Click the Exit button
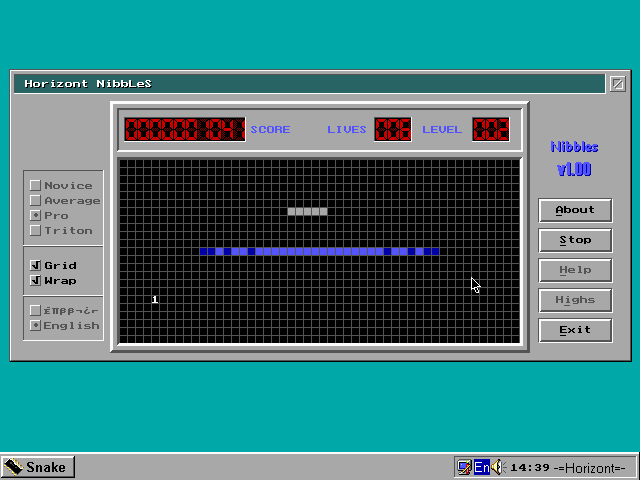The height and width of the screenshot is (480, 640). coord(575,330)
